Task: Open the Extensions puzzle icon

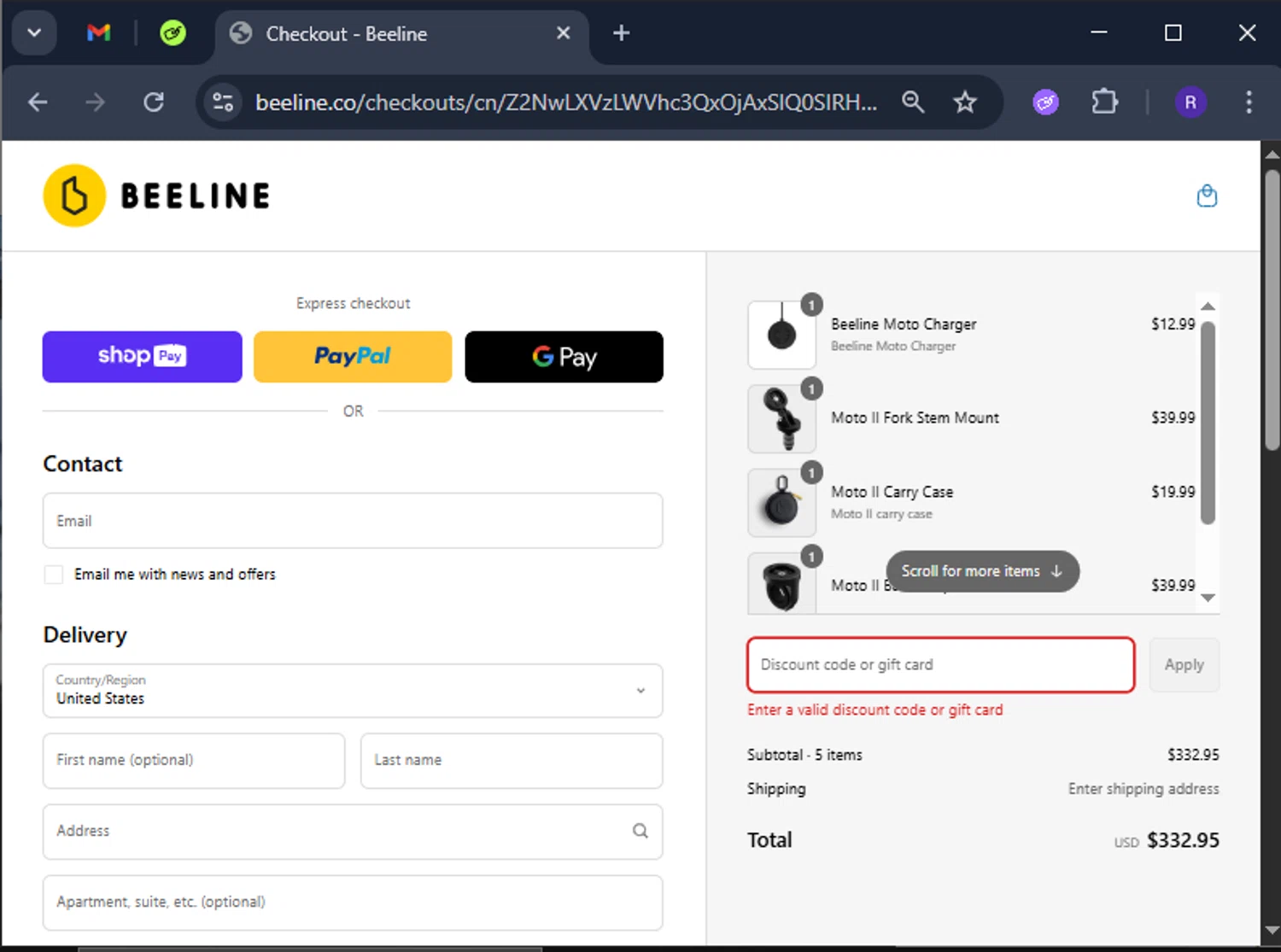Action: click(x=1104, y=102)
